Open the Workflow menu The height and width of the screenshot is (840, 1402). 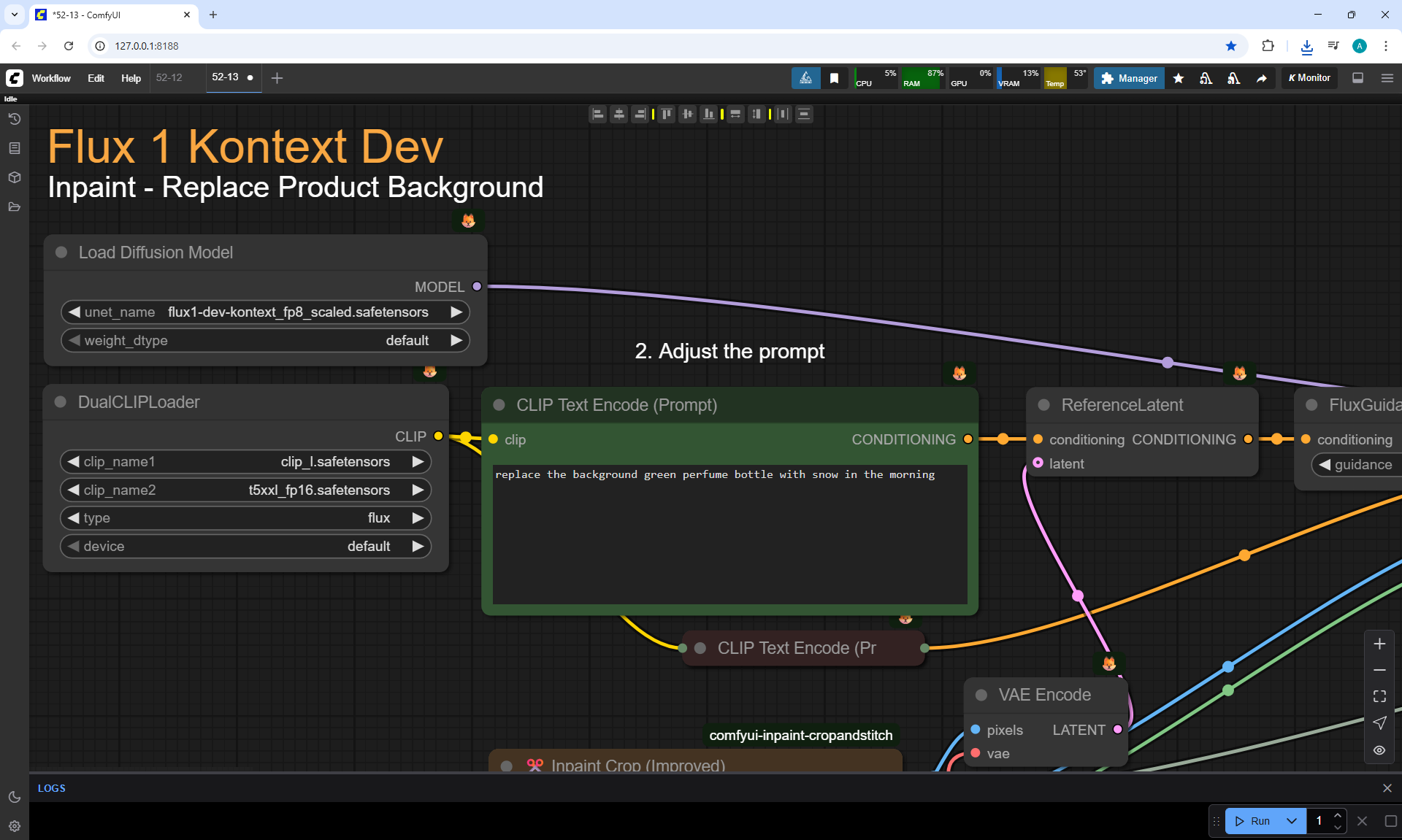(51, 78)
